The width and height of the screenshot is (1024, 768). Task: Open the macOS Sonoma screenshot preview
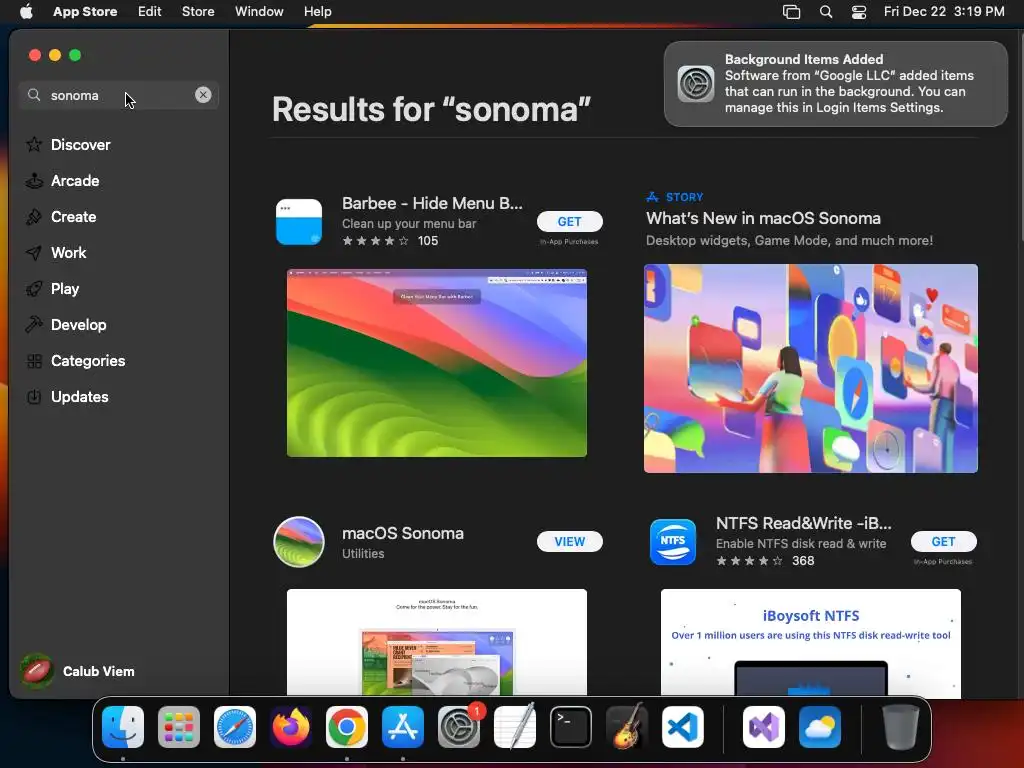point(437,642)
